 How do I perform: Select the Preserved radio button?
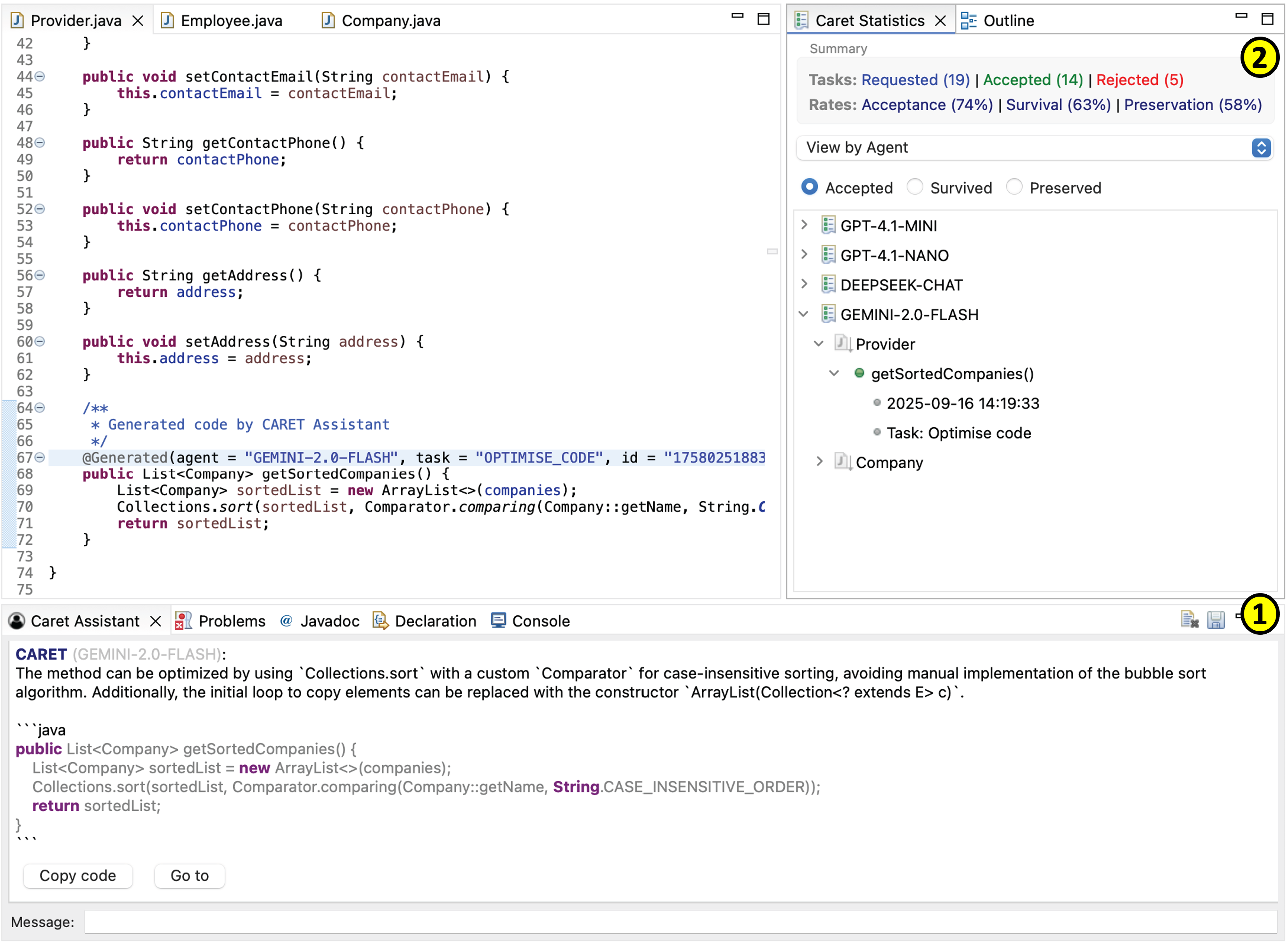[x=1014, y=187]
